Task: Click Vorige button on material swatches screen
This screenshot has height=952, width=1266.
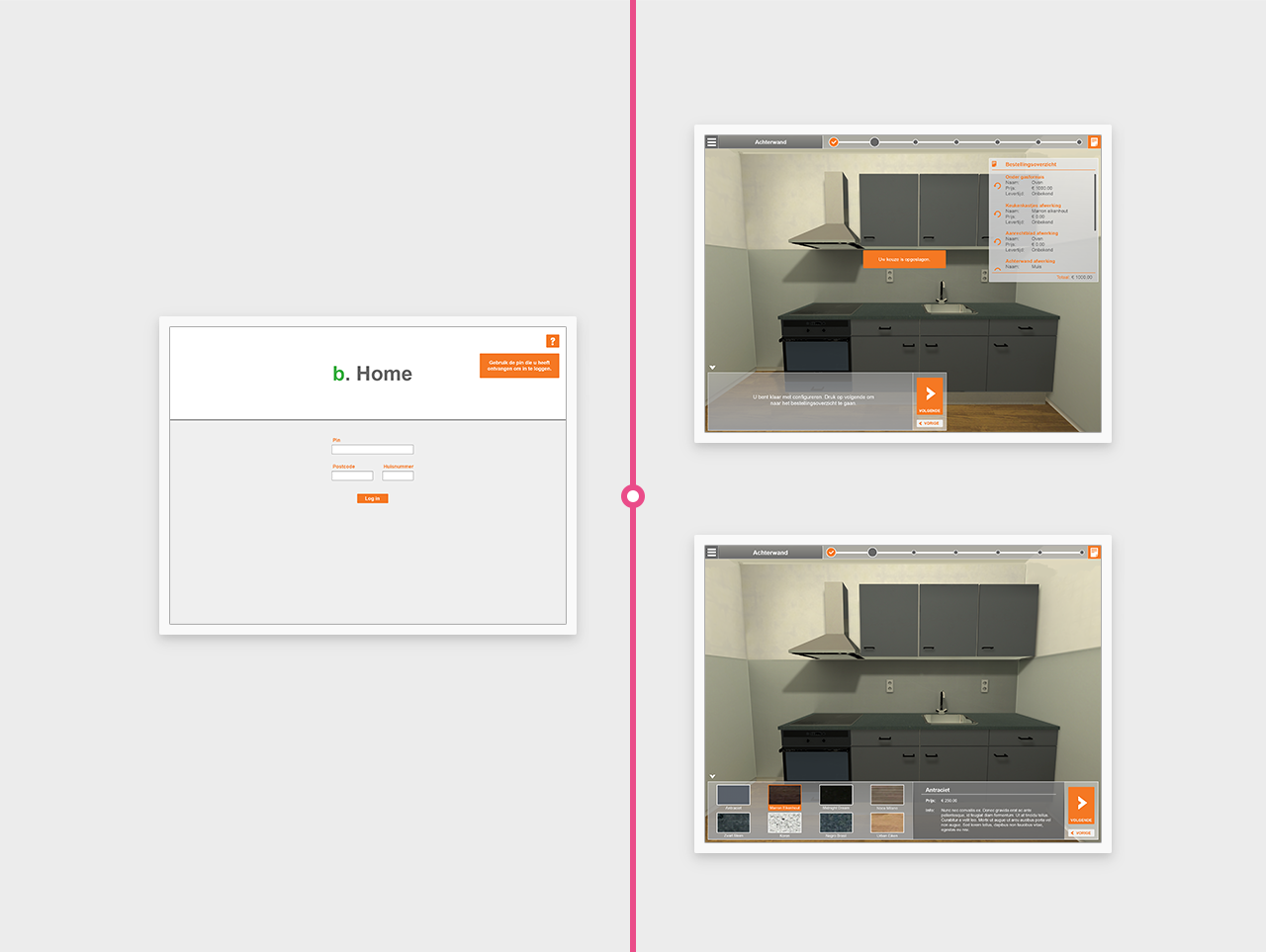Action: click(x=1081, y=833)
